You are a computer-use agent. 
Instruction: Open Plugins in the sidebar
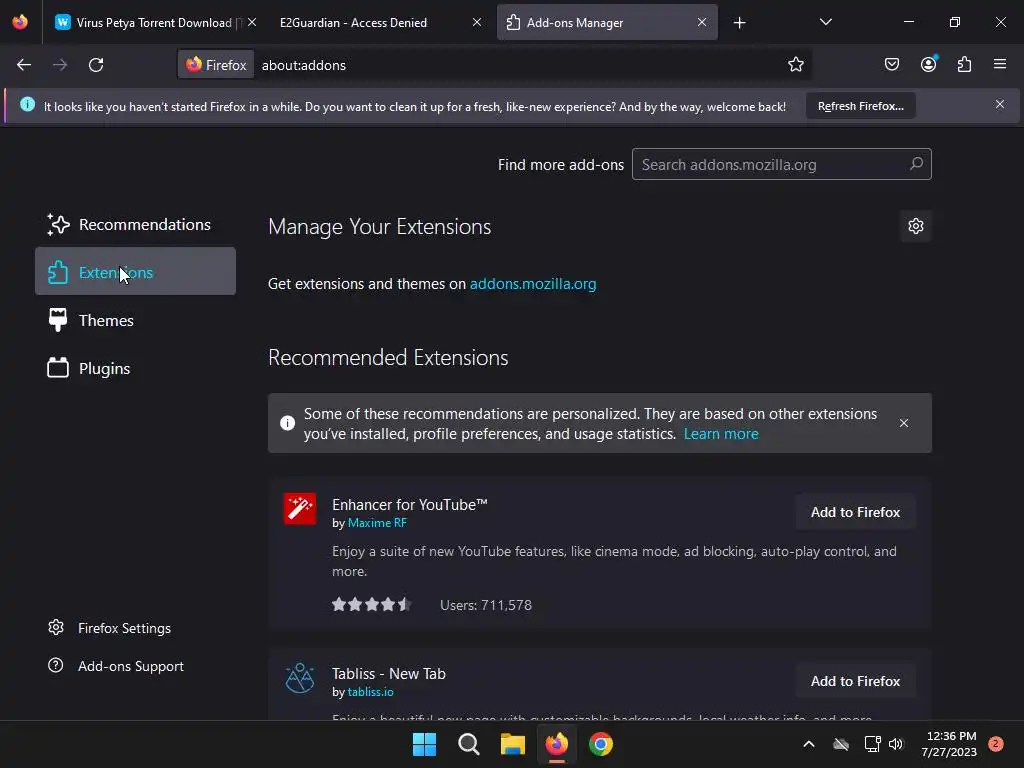coord(135,368)
